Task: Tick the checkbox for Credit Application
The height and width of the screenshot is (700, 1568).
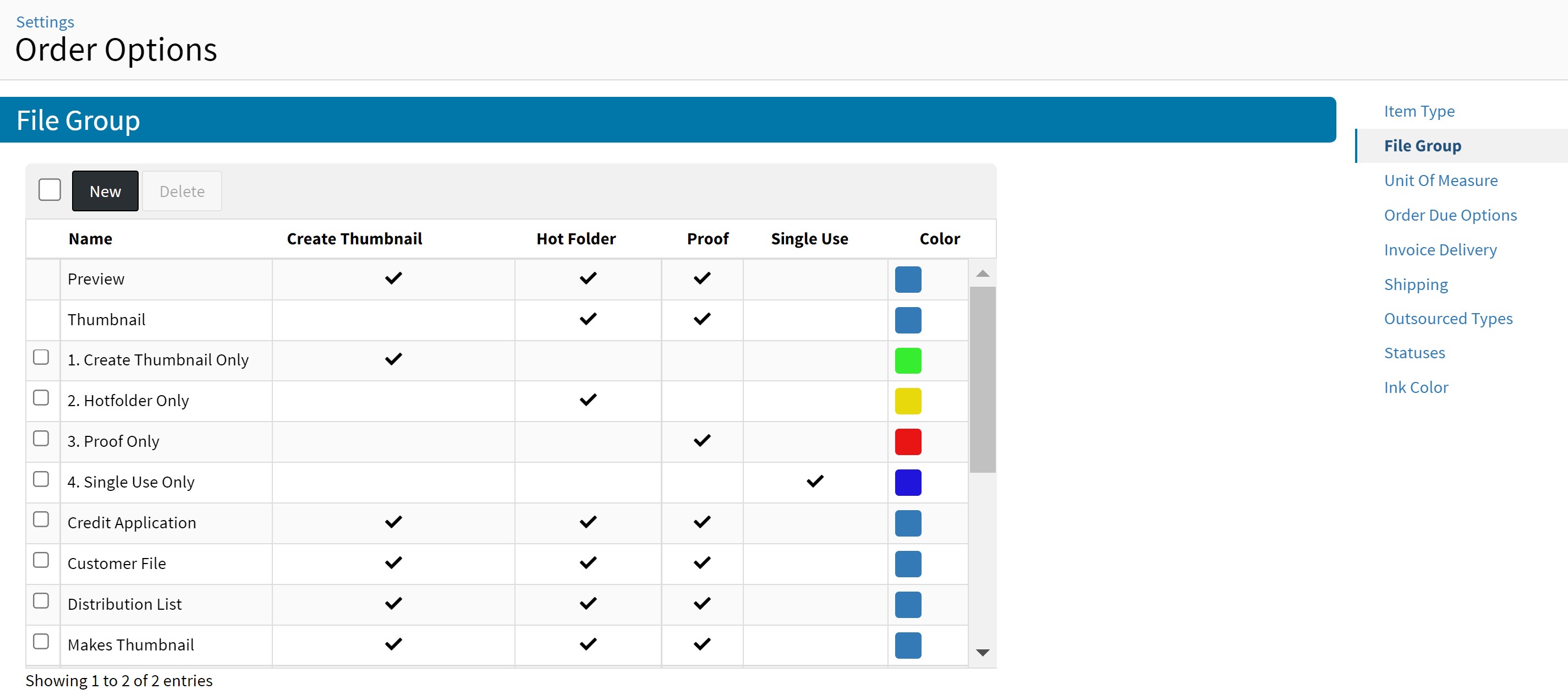Action: [41, 520]
